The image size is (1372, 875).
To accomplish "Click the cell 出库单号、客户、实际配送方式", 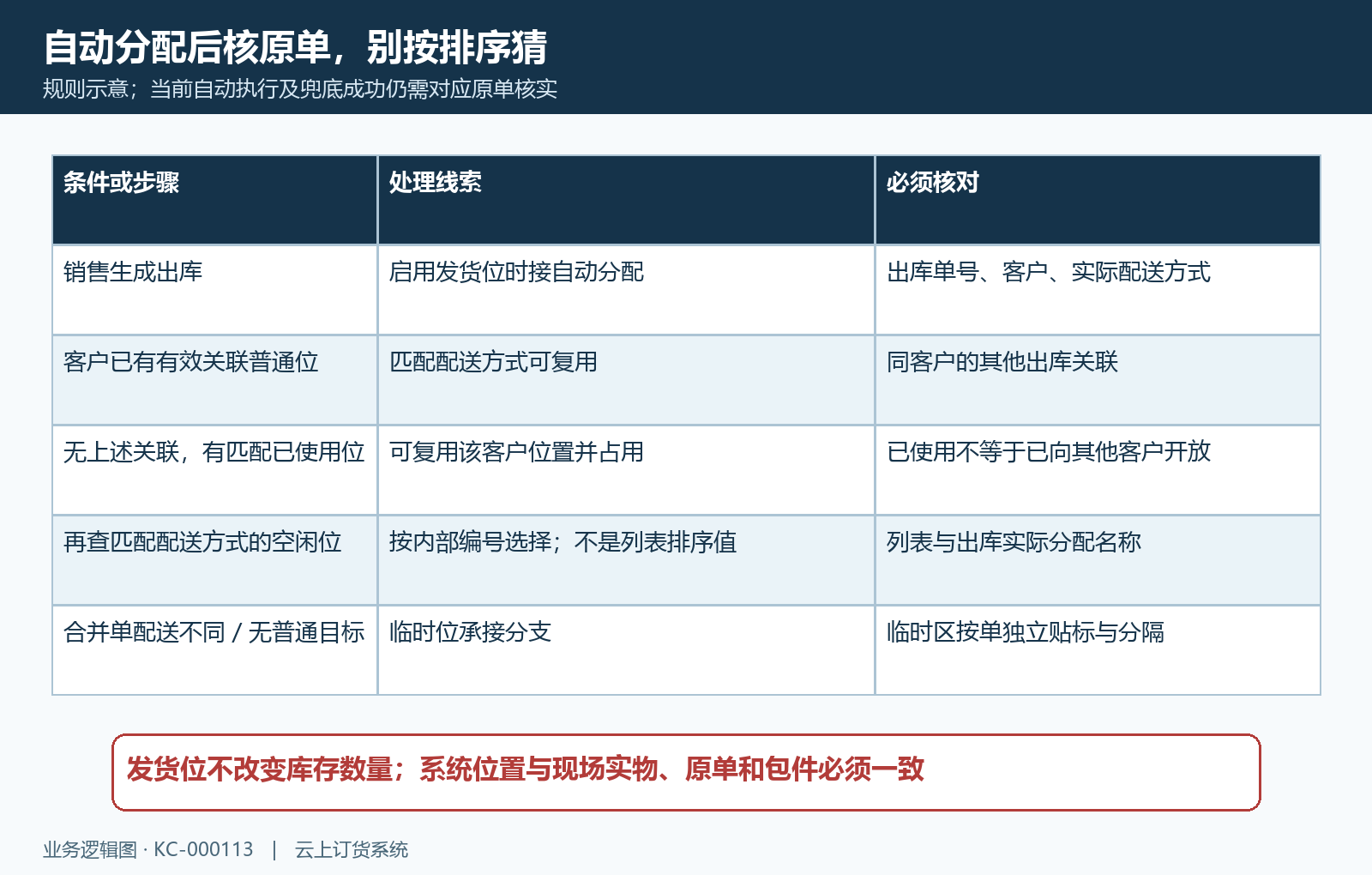I will (1098, 290).
